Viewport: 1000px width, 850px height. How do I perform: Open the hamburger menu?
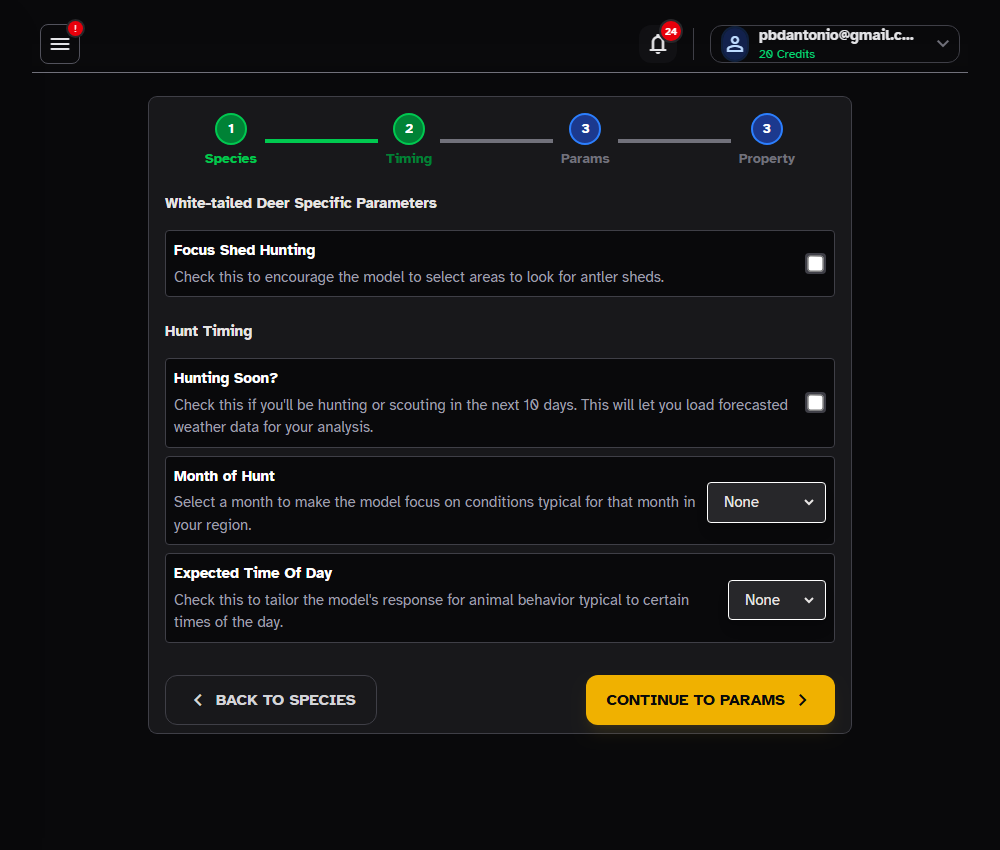60,44
